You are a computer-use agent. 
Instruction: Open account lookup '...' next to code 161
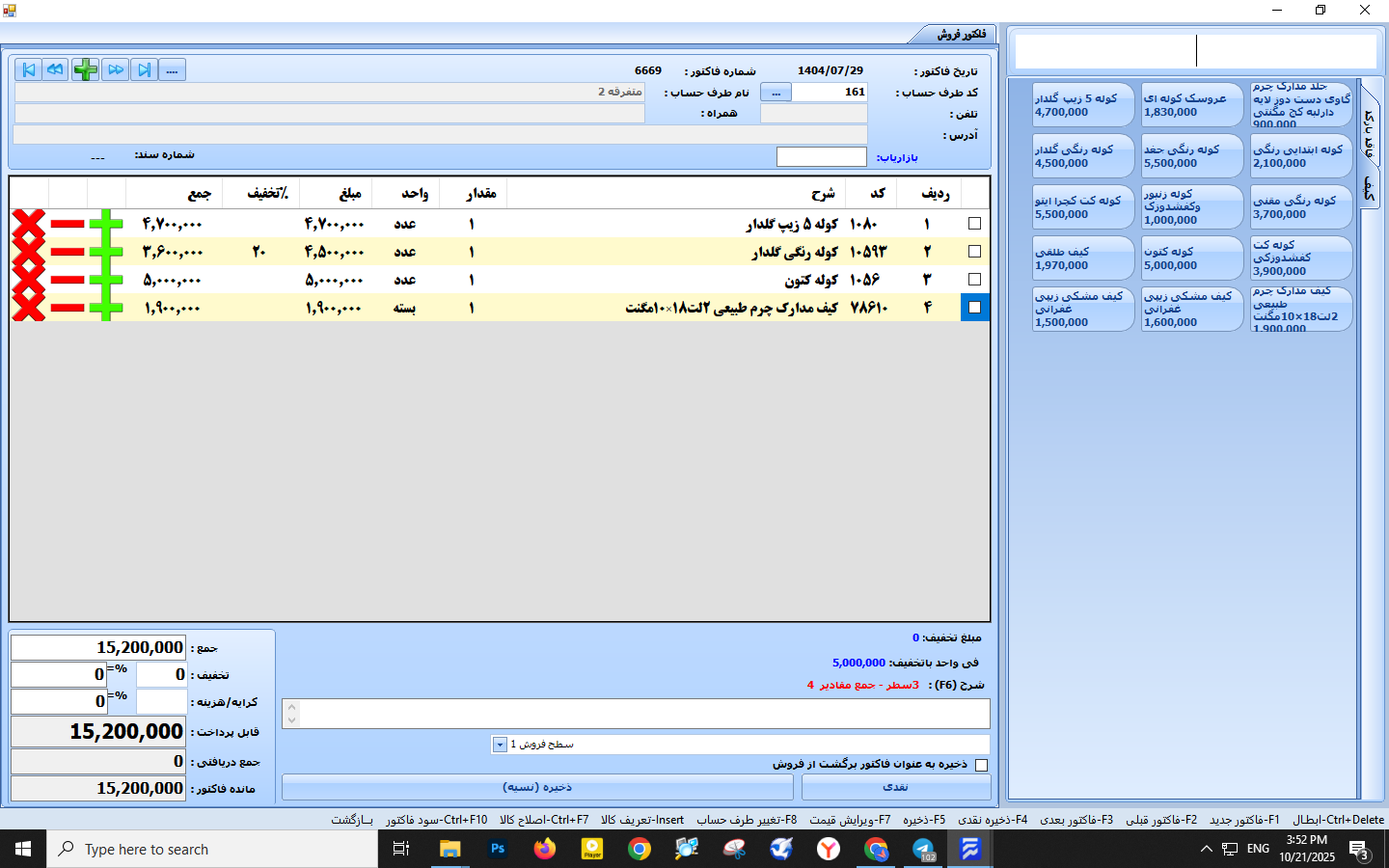[776, 93]
